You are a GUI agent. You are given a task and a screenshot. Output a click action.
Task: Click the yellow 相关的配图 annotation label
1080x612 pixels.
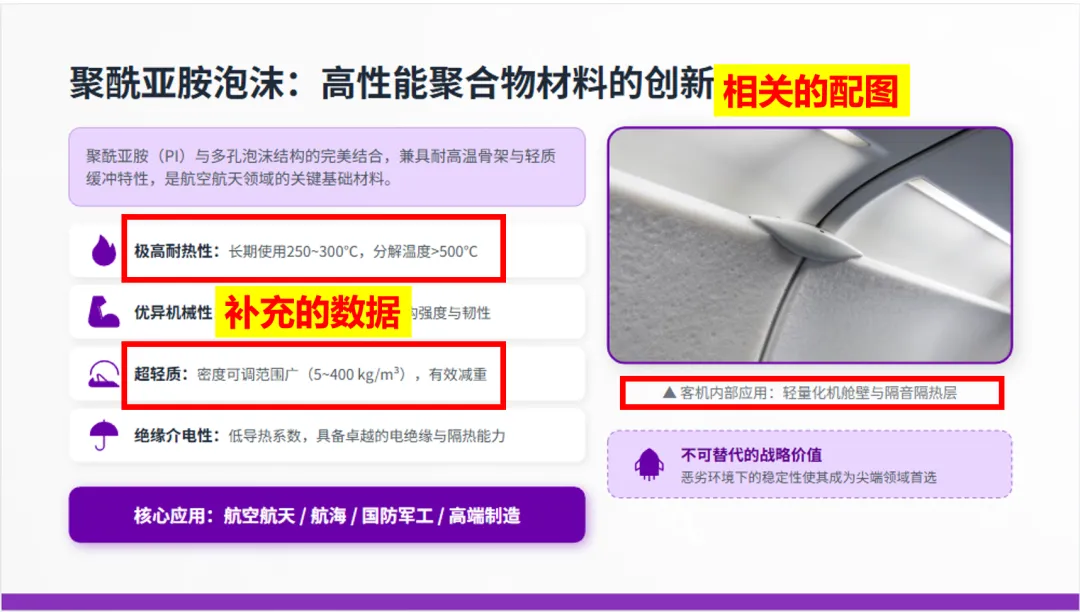[x=811, y=90]
